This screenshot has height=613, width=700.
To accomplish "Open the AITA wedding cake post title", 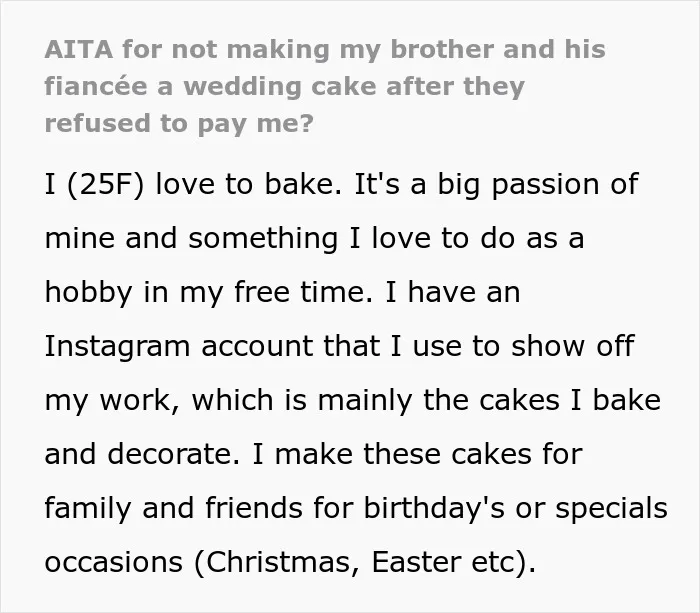I will pyautogui.click(x=325, y=86).
